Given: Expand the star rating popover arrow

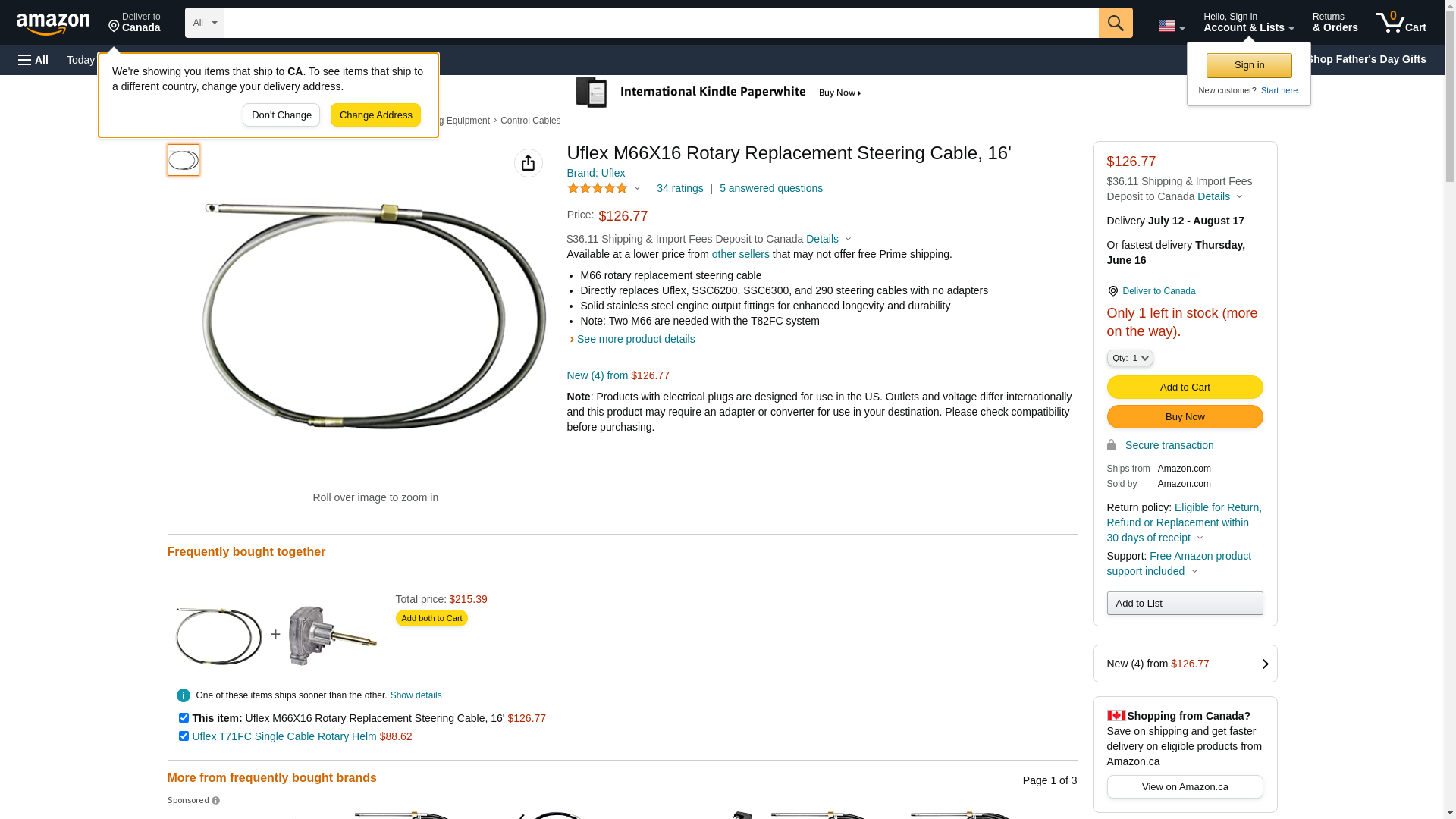Looking at the screenshot, I should coord(637,188).
